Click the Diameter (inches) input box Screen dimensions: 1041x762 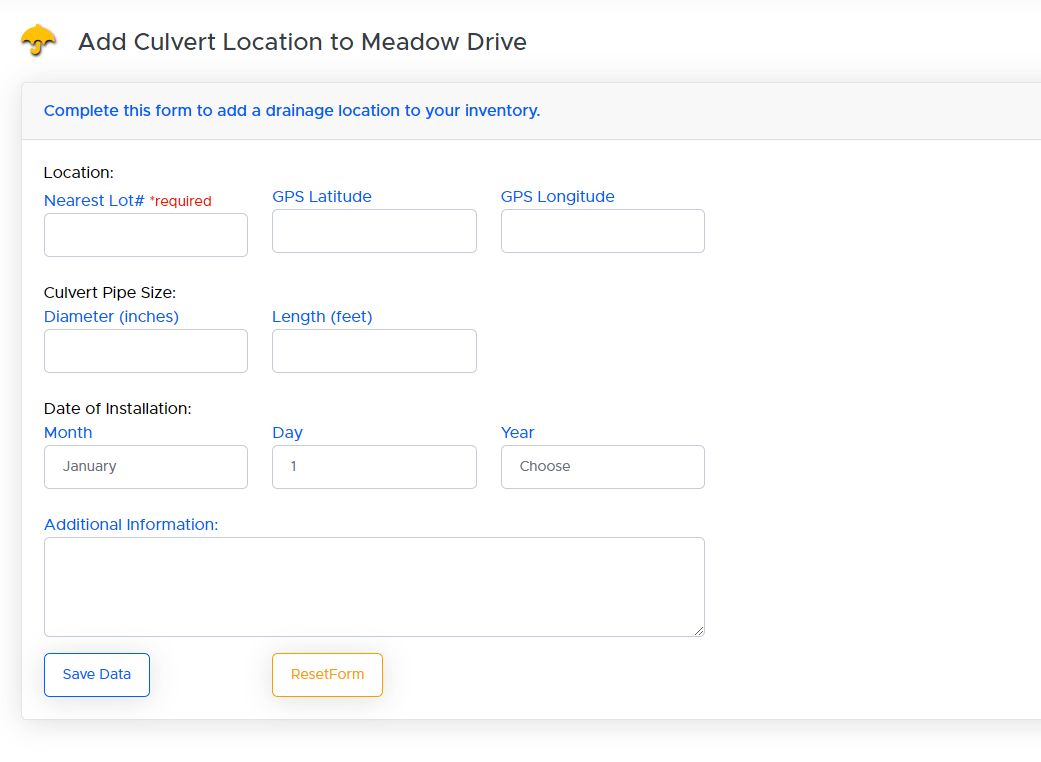pos(146,351)
